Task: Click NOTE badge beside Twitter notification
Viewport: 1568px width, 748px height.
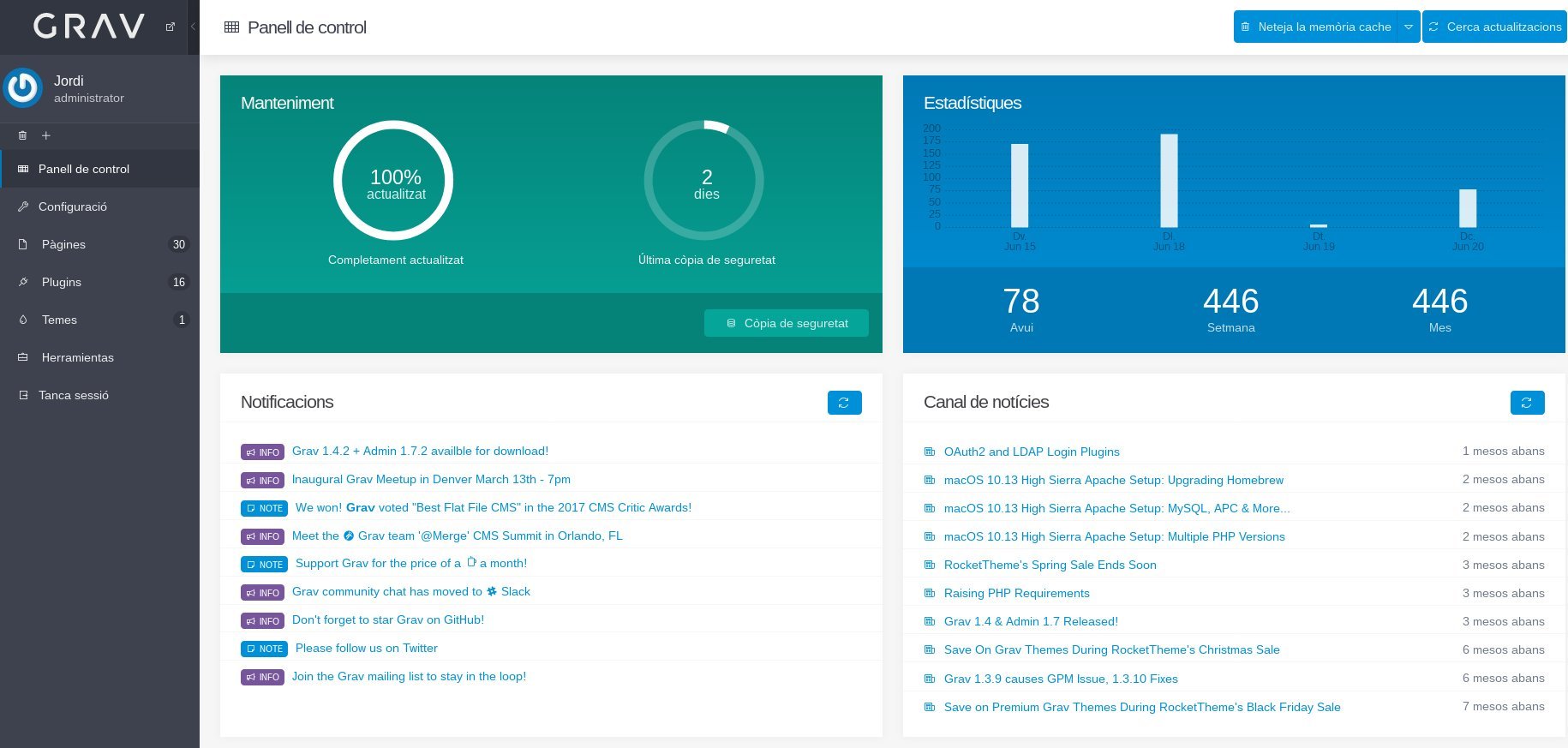Action: 264,649
